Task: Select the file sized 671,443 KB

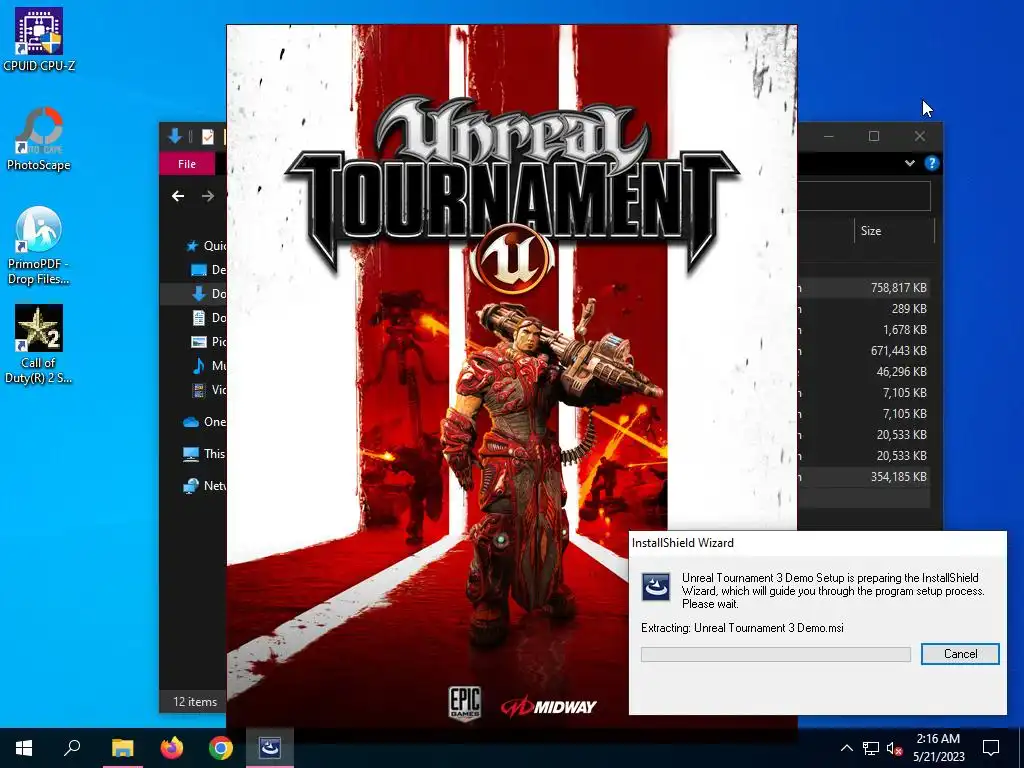Action: [x=864, y=351]
